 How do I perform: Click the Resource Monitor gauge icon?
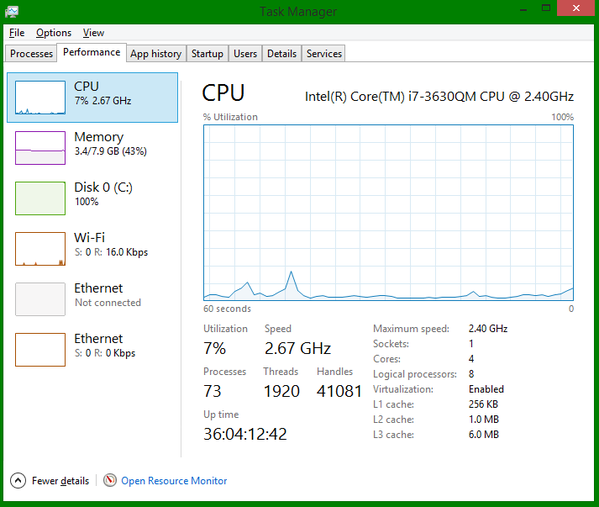coord(110,480)
